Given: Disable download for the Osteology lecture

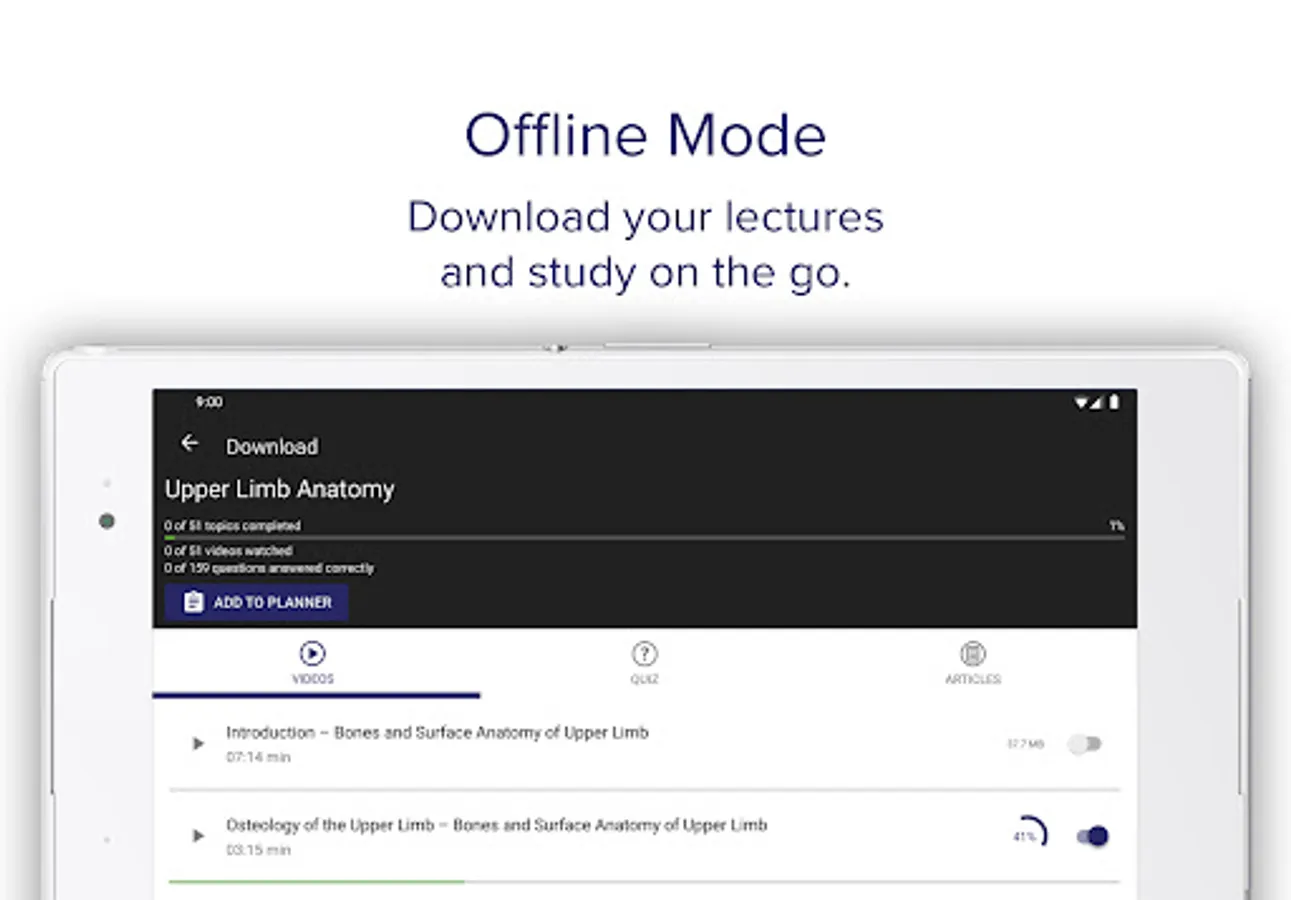Looking at the screenshot, I should pyautogui.click(x=1093, y=836).
